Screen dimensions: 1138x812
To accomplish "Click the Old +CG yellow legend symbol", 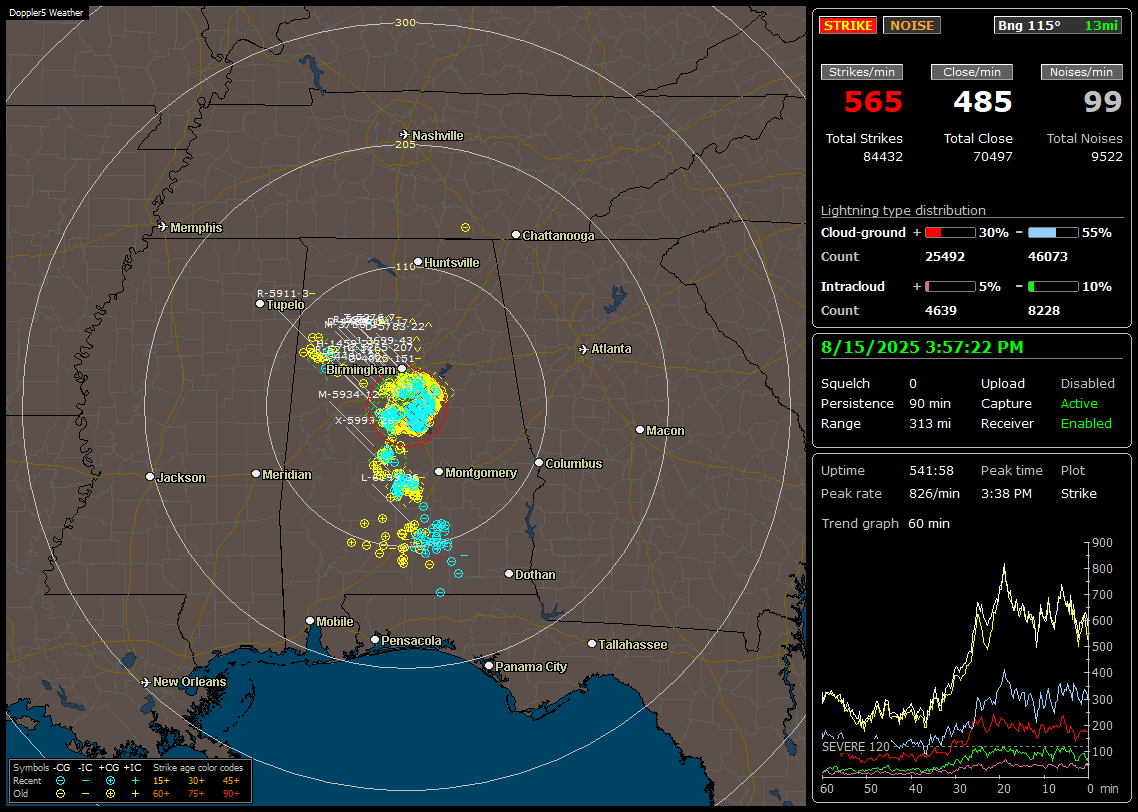I will pyautogui.click(x=110, y=794).
